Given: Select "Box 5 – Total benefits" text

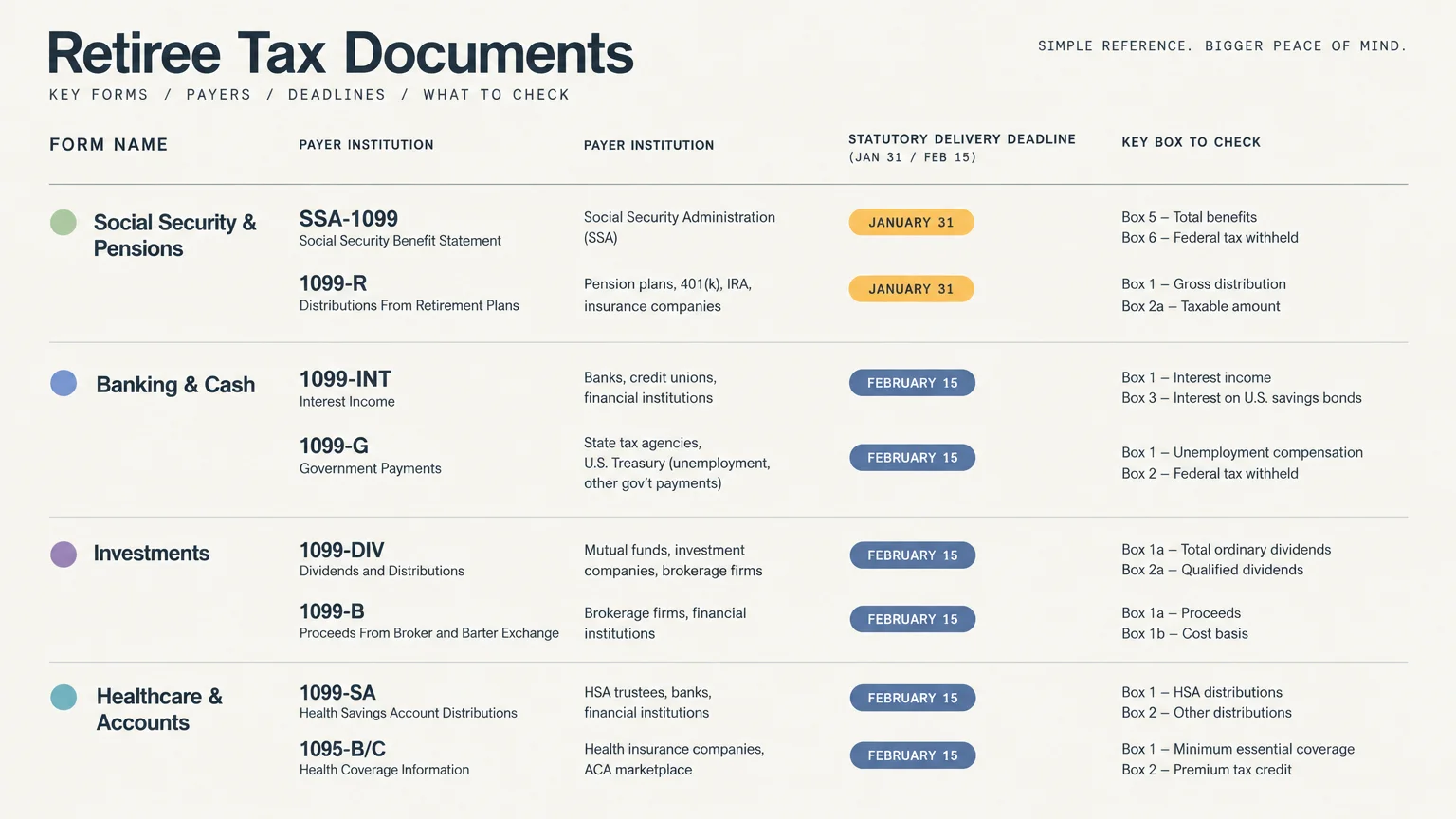Looking at the screenshot, I should (x=1189, y=217).
